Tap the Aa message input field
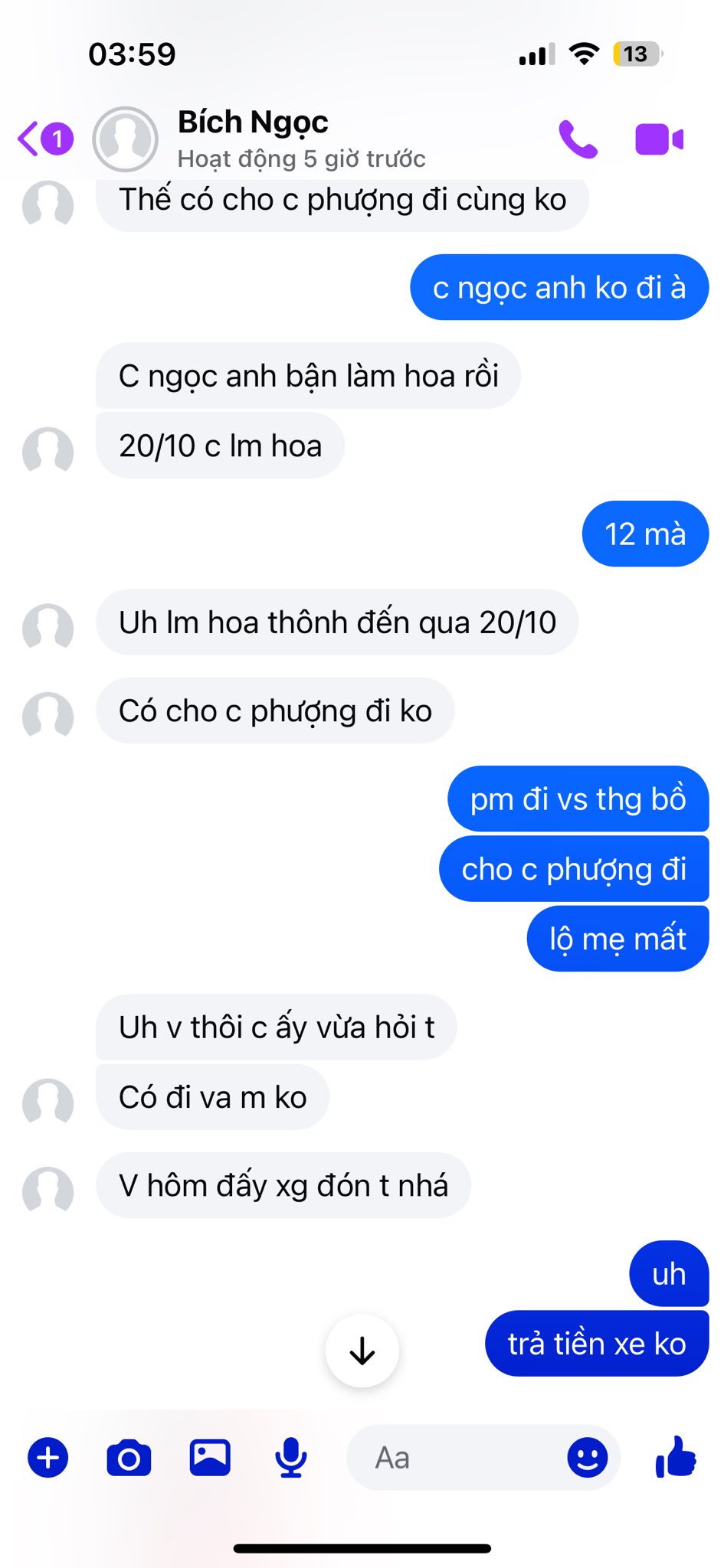Viewport: 724px width, 1568px height. pyautogui.click(x=460, y=1457)
